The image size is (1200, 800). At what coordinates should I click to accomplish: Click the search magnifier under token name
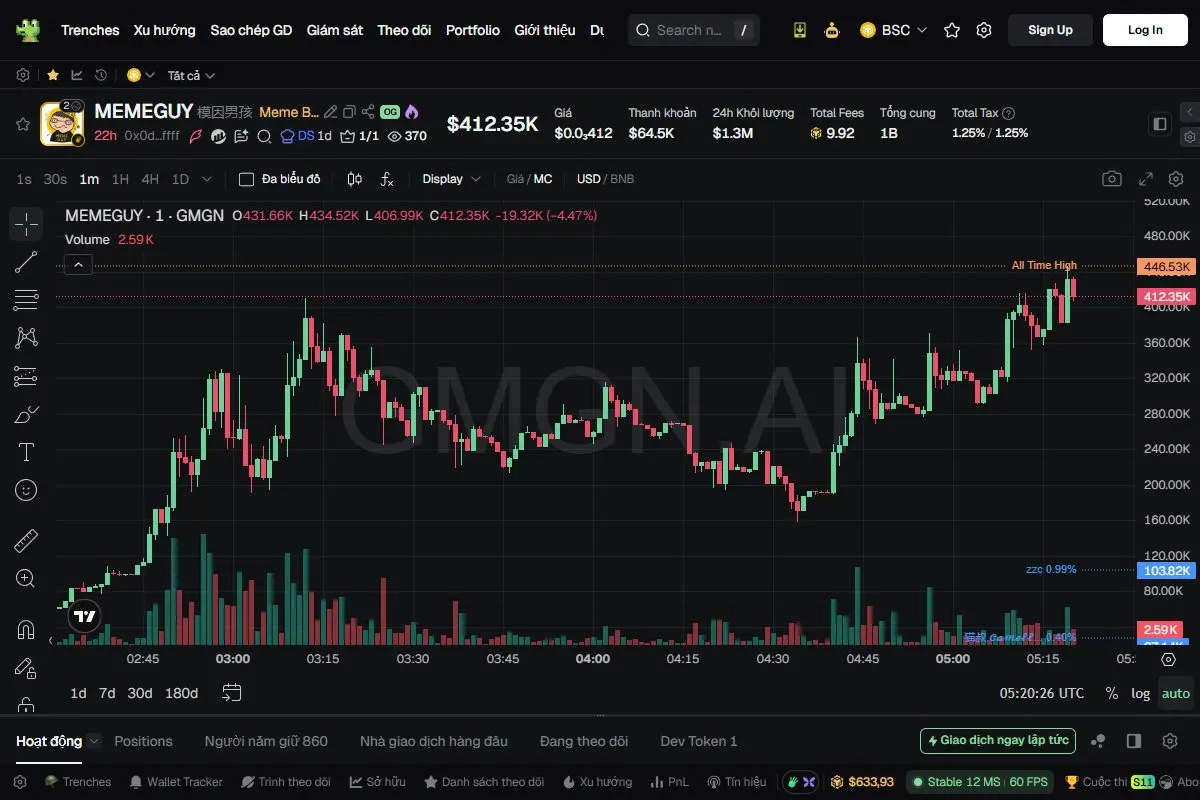(x=264, y=136)
